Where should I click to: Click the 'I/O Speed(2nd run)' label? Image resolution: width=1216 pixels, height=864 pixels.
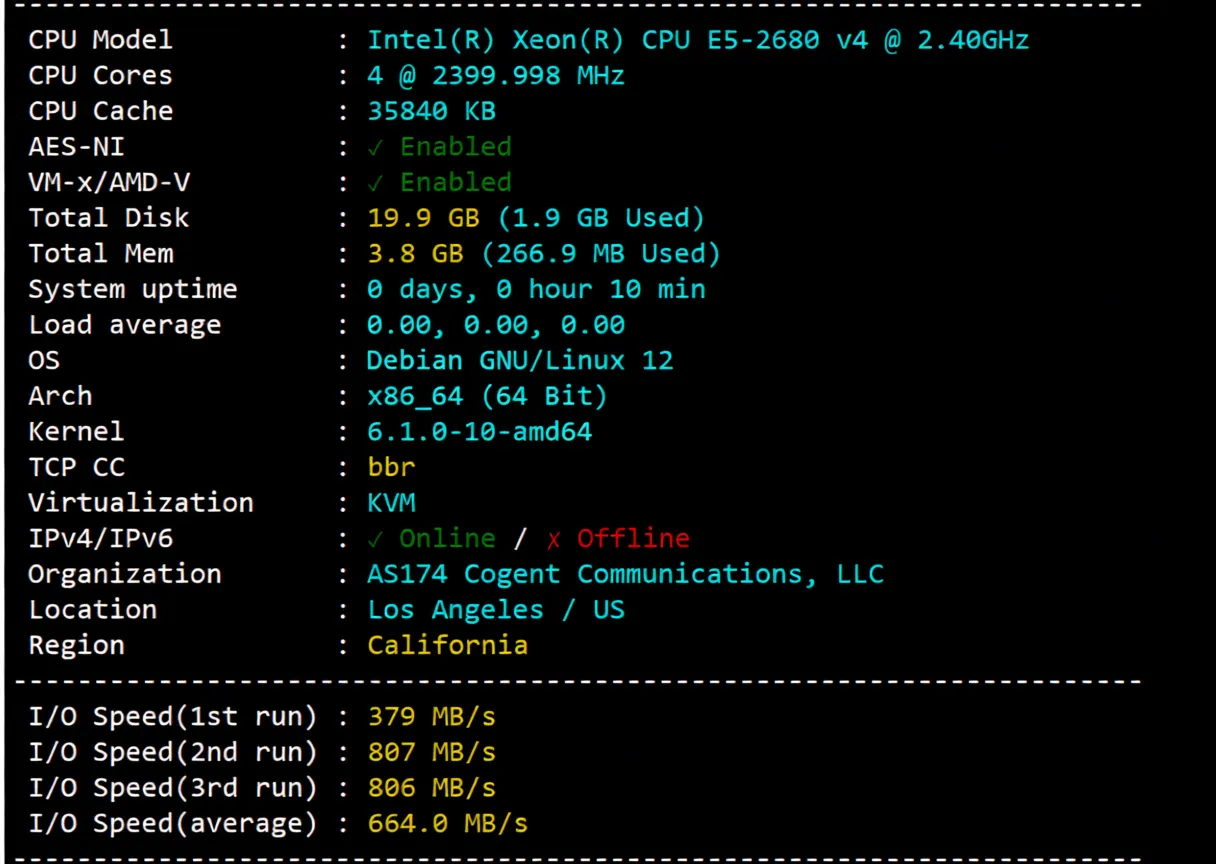click(x=172, y=752)
